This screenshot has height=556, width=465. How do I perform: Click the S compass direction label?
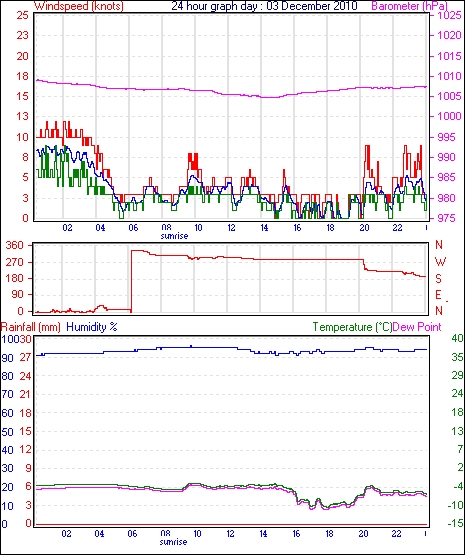pyautogui.click(x=438, y=279)
